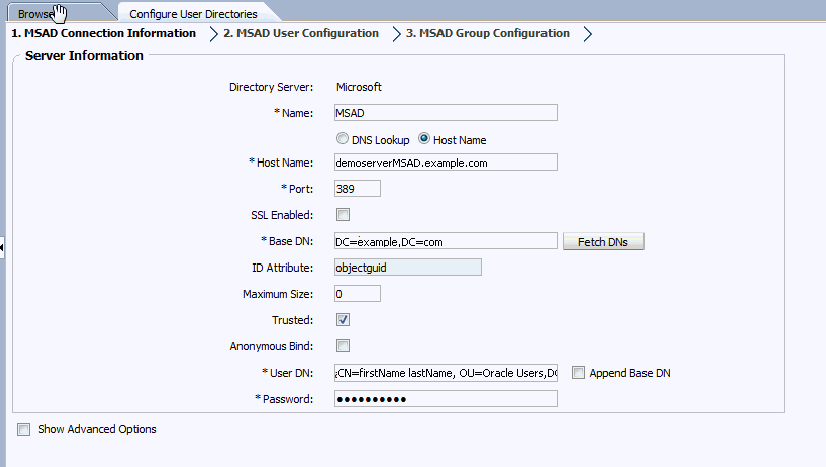Viewport: 826px width, 467px height.
Task: Select the Configure User Directories tab
Action: tap(193, 13)
